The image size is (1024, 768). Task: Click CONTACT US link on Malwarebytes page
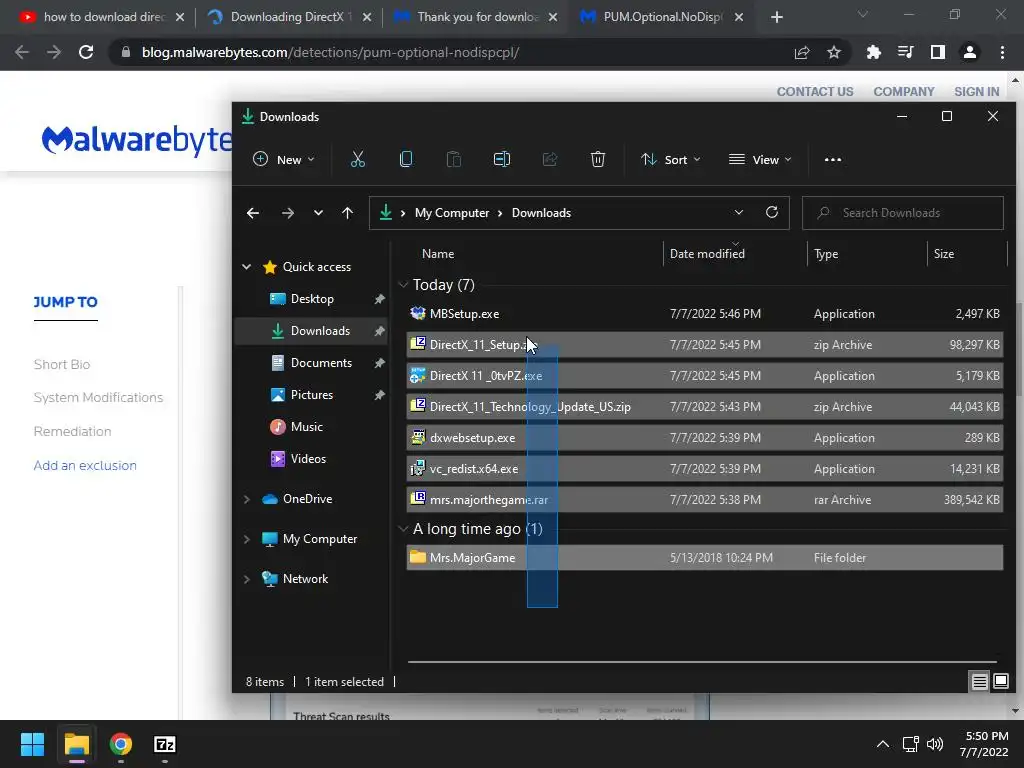(x=815, y=91)
